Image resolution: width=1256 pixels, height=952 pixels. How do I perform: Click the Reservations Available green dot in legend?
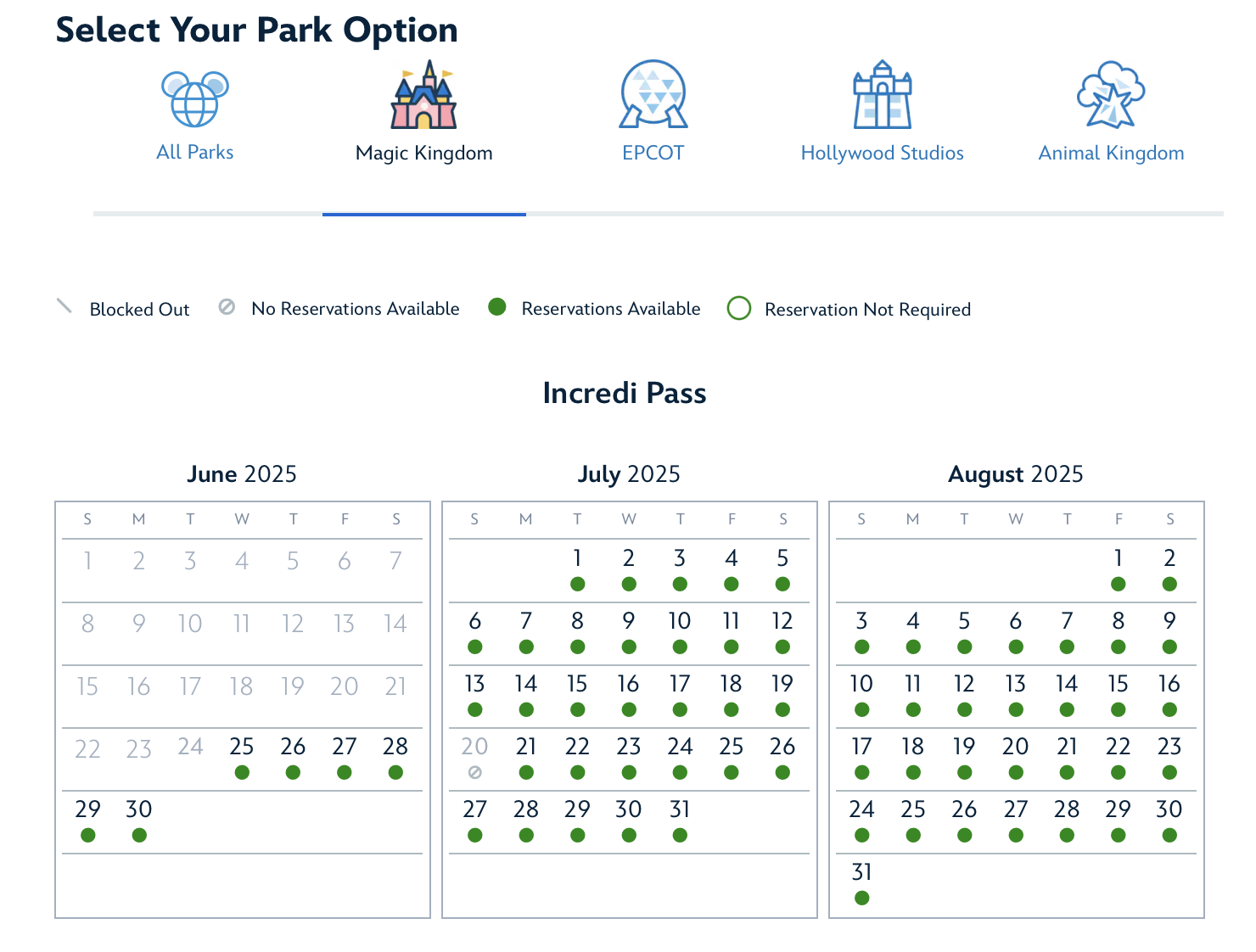(497, 306)
